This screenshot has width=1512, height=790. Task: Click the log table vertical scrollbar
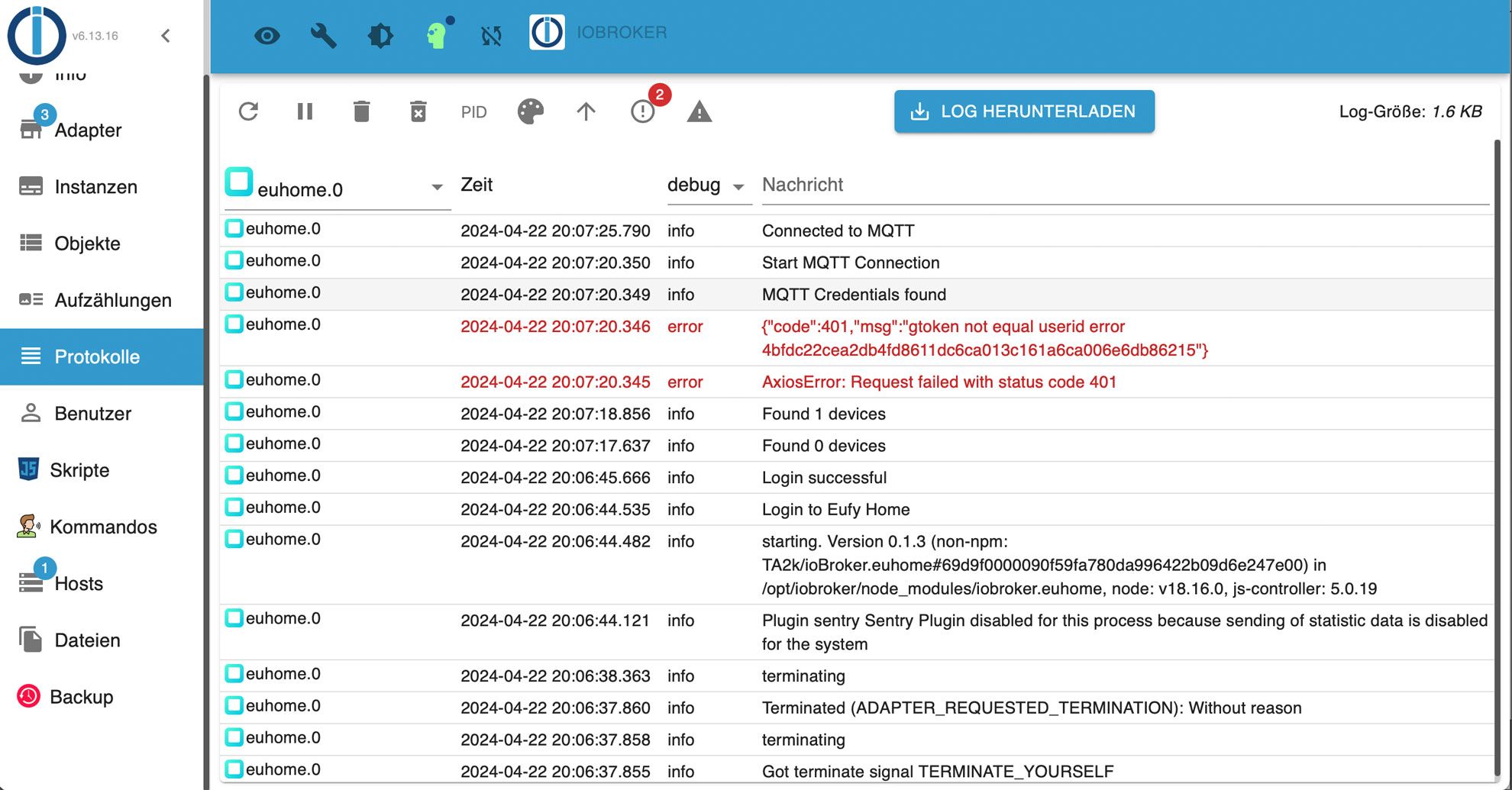coord(1497,458)
